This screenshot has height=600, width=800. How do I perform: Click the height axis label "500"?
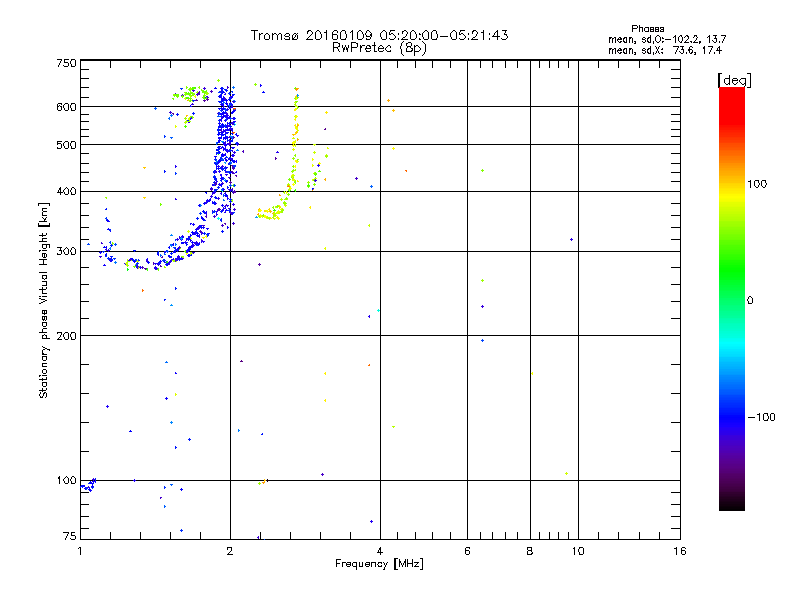coord(66,145)
